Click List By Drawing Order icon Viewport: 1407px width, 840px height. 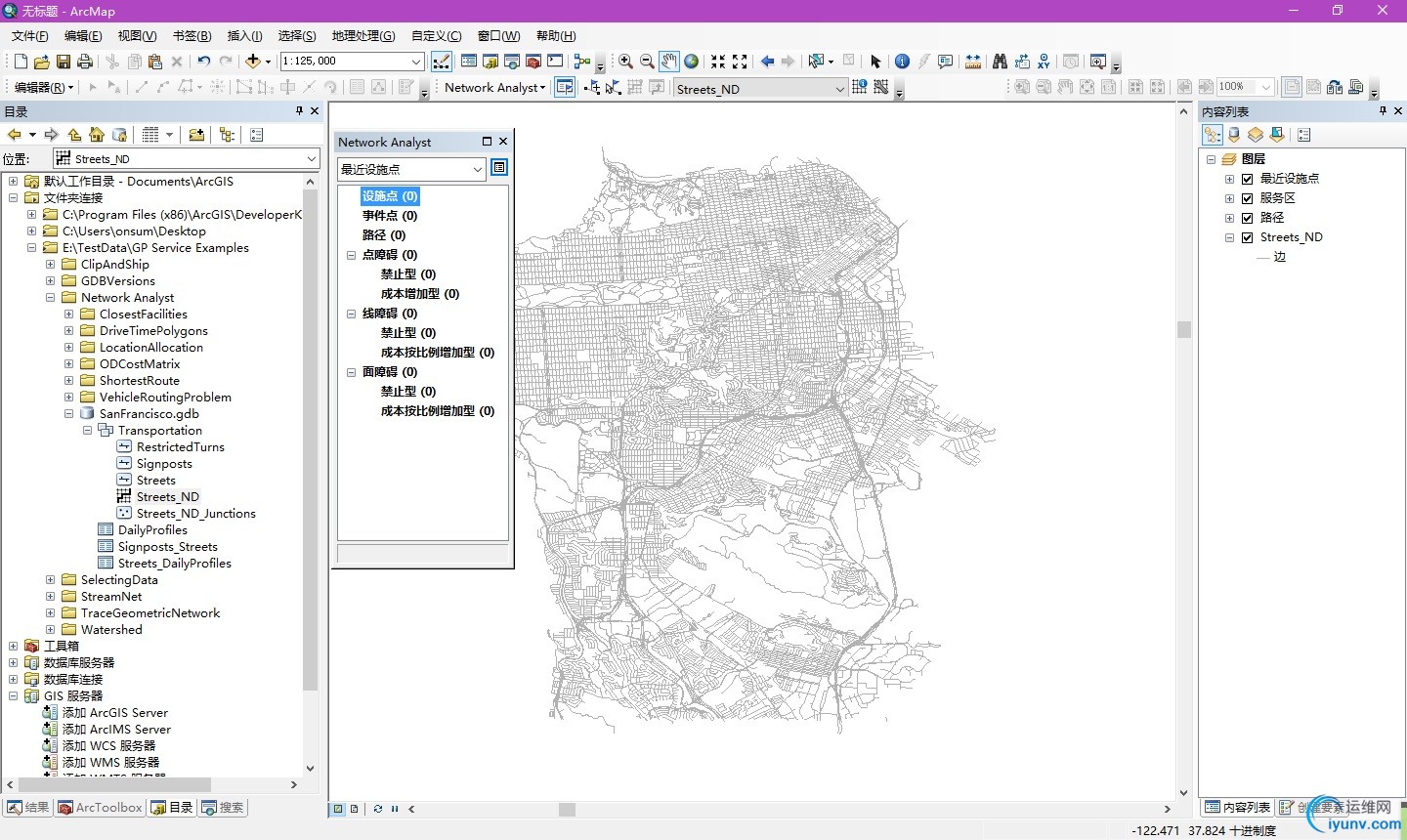click(x=1213, y=135)
